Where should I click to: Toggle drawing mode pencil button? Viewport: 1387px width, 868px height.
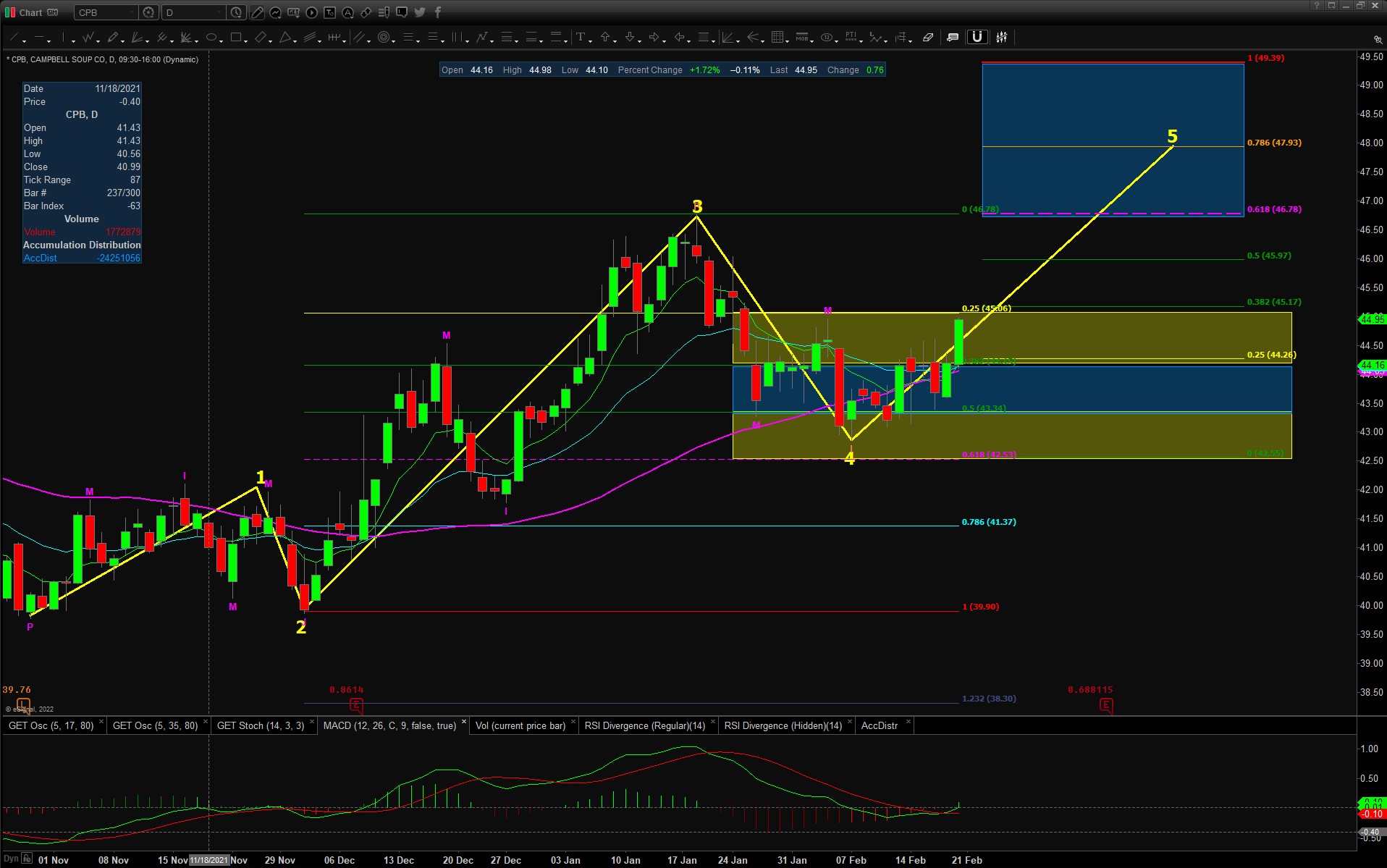pyautogui.click(x=257, y=12)
